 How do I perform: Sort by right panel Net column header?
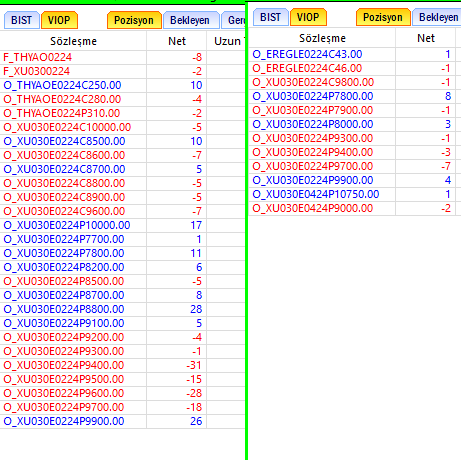pos(426,38)
